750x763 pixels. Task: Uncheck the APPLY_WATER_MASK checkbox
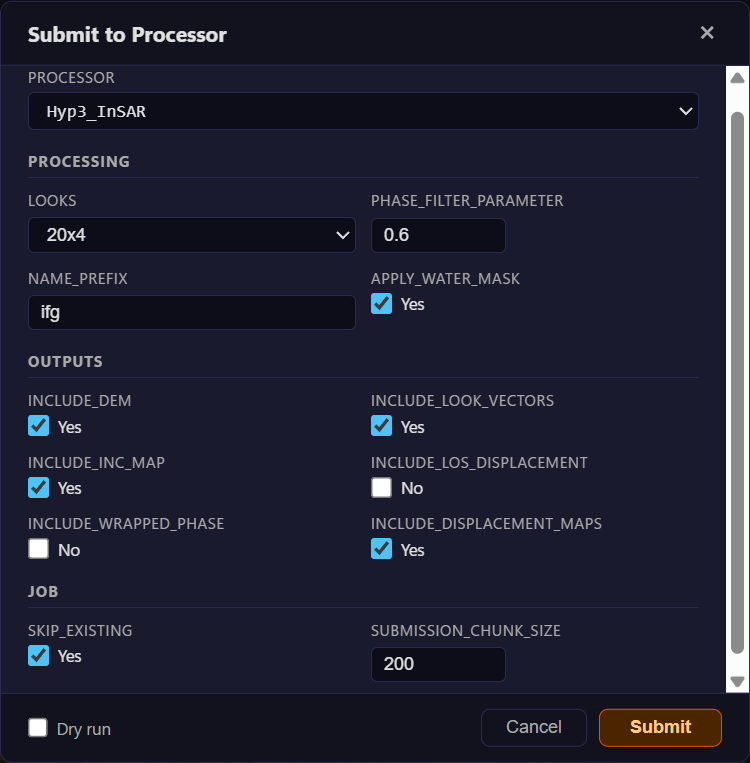point(381,304)
